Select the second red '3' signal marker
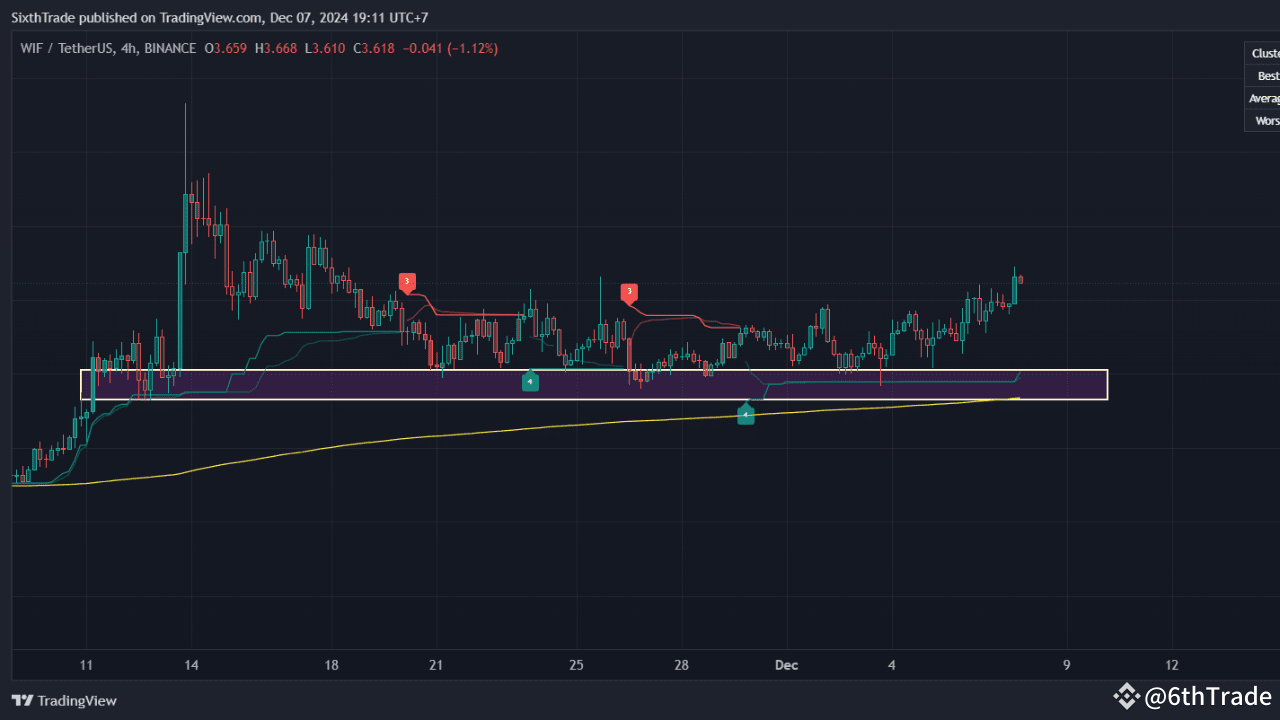This screenshot has width=1280, height=720. click(x=629, y=293)
